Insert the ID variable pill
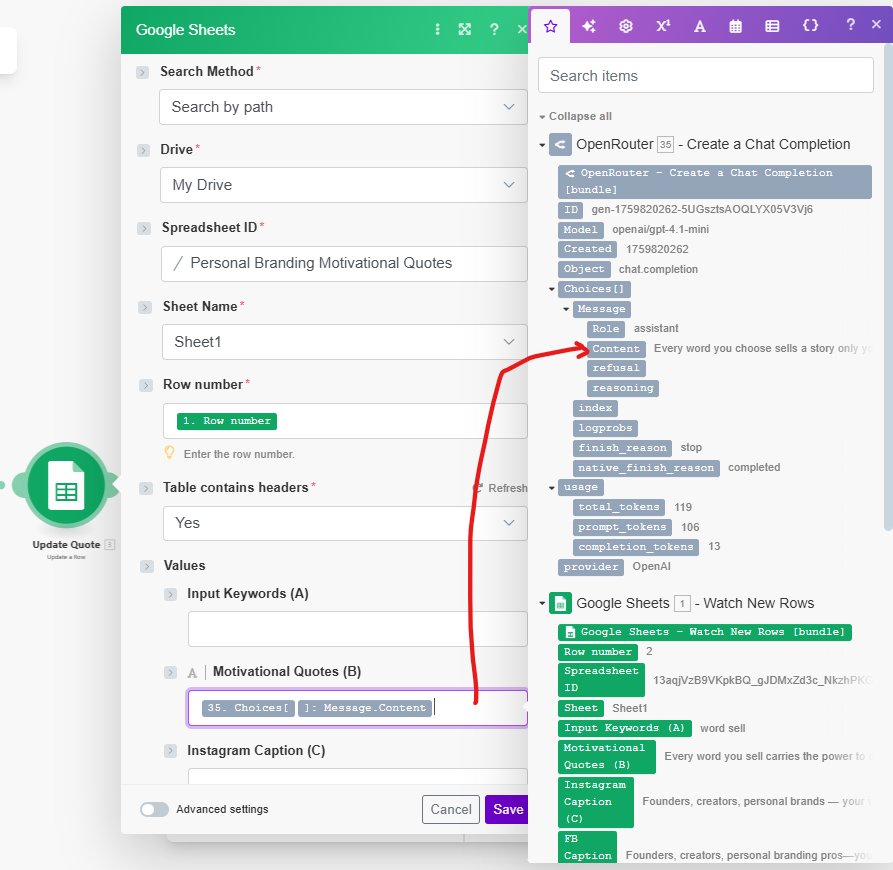Viewport: 893px width, 870px height. [571, 210]
